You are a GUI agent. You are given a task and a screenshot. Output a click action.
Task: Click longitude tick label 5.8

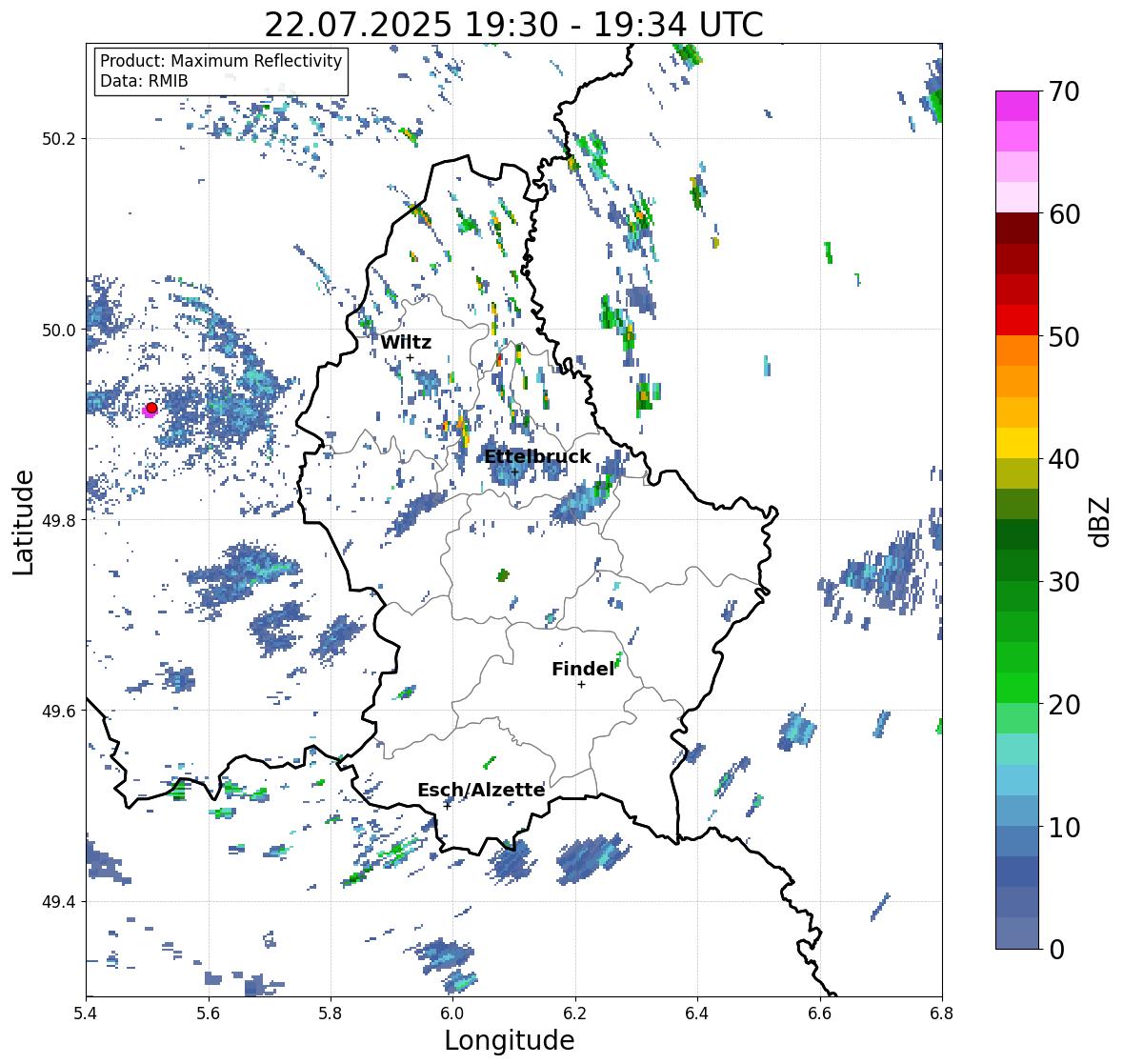point(331,1014)
